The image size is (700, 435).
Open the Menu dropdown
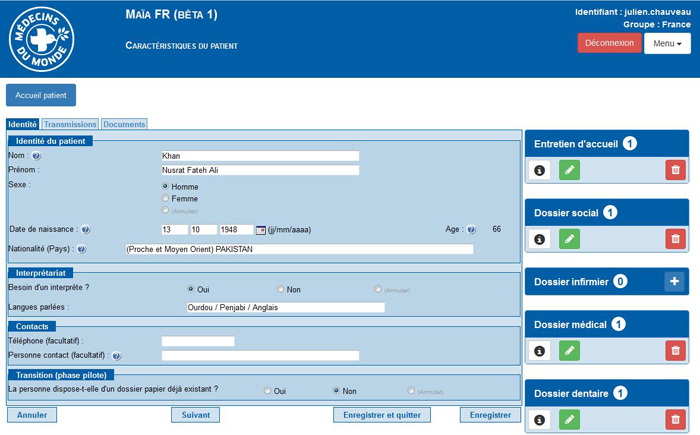click(x=667, y=44)
